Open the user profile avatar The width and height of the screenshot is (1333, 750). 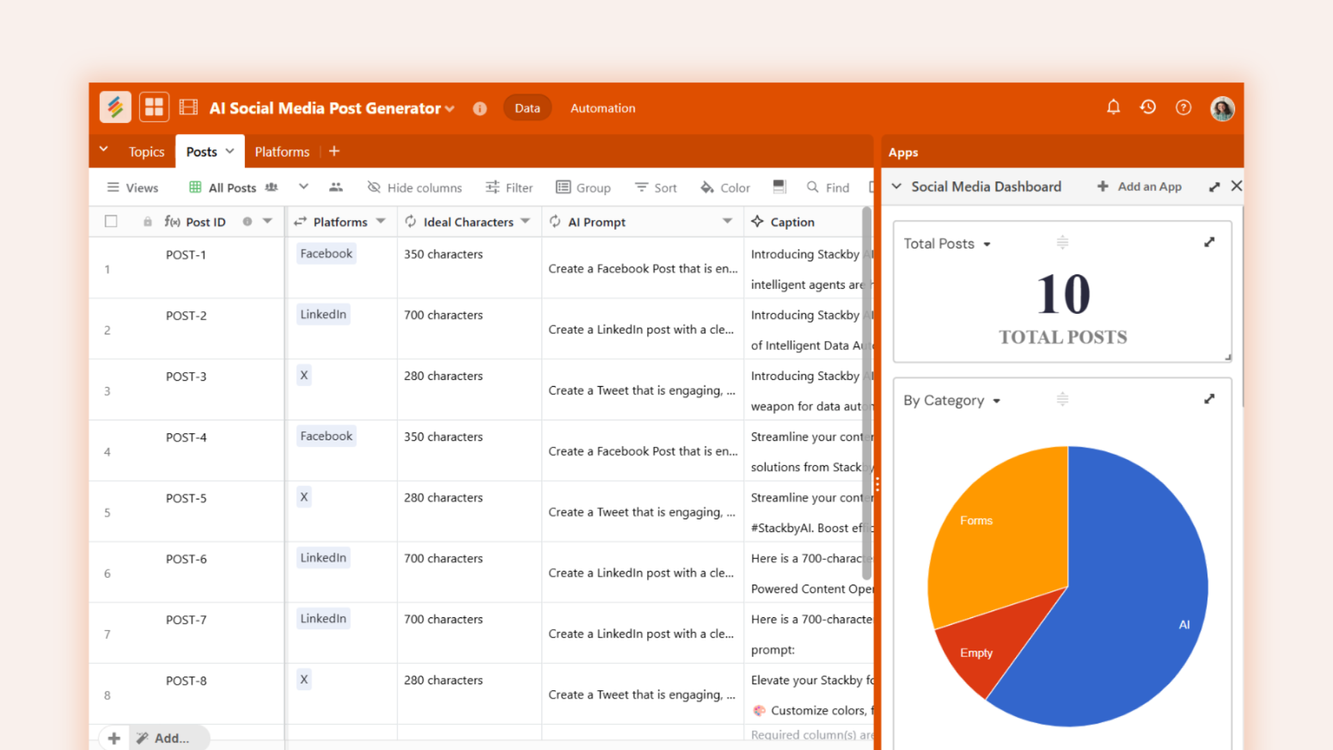(x=1222, y=108)
